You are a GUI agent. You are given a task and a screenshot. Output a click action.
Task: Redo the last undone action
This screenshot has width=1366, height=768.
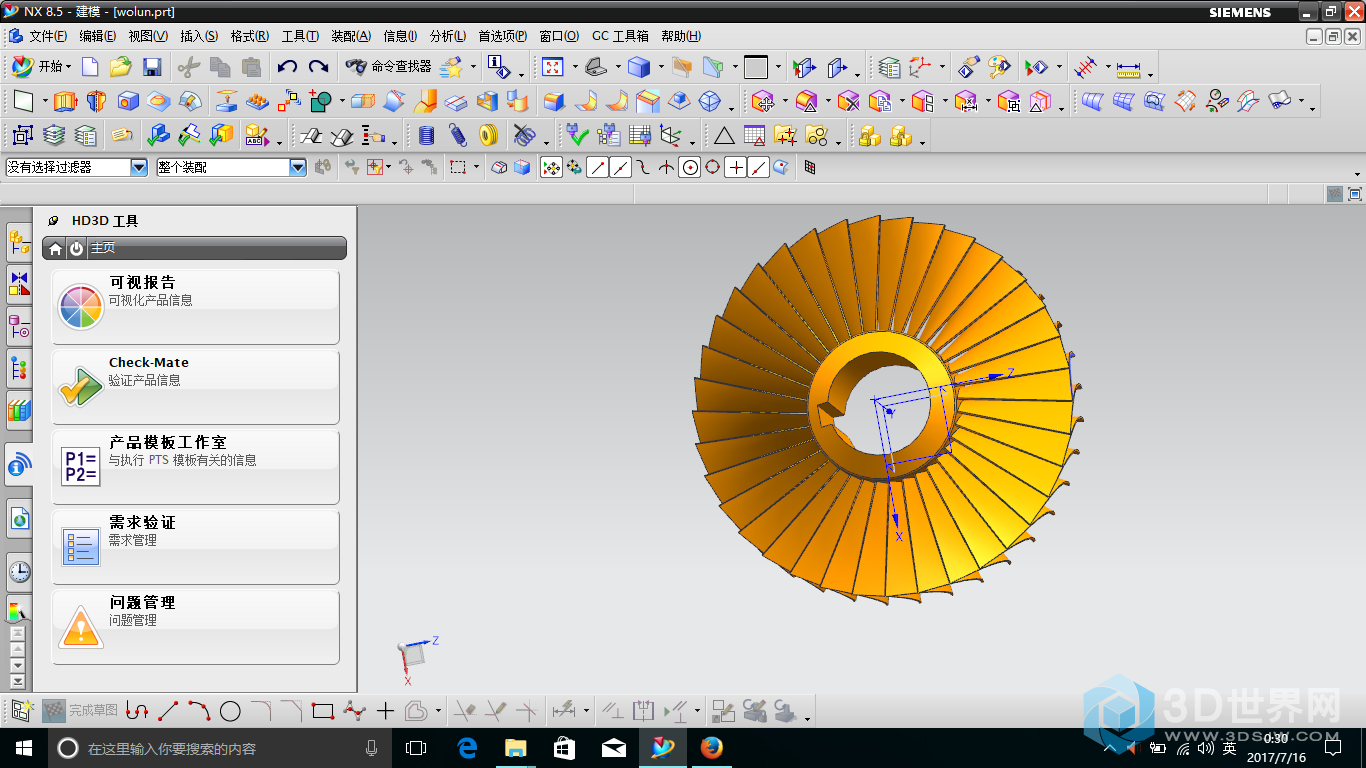318,67
